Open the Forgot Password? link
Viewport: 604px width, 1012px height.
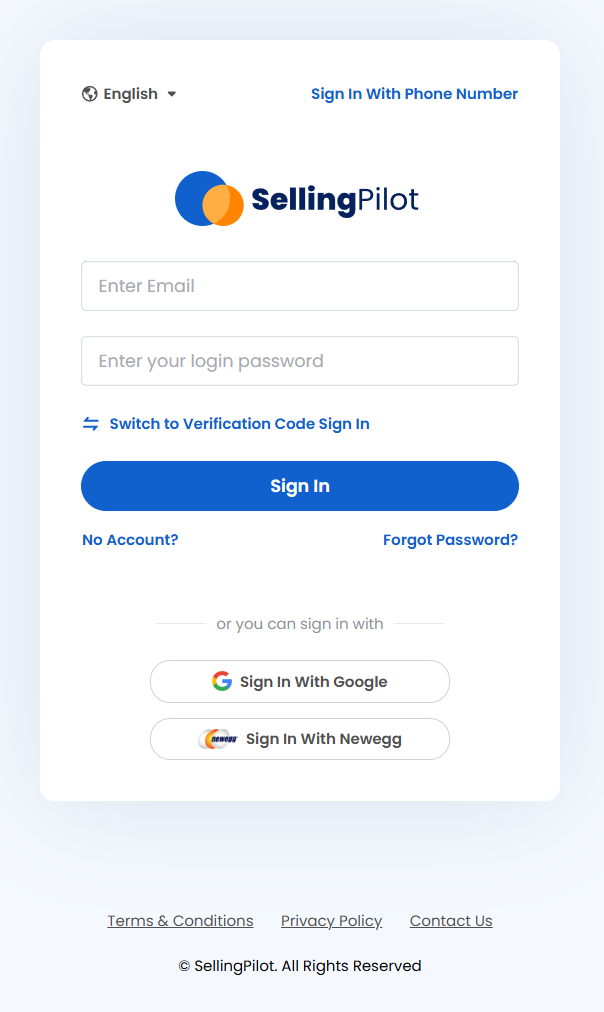tap(450, 540)
